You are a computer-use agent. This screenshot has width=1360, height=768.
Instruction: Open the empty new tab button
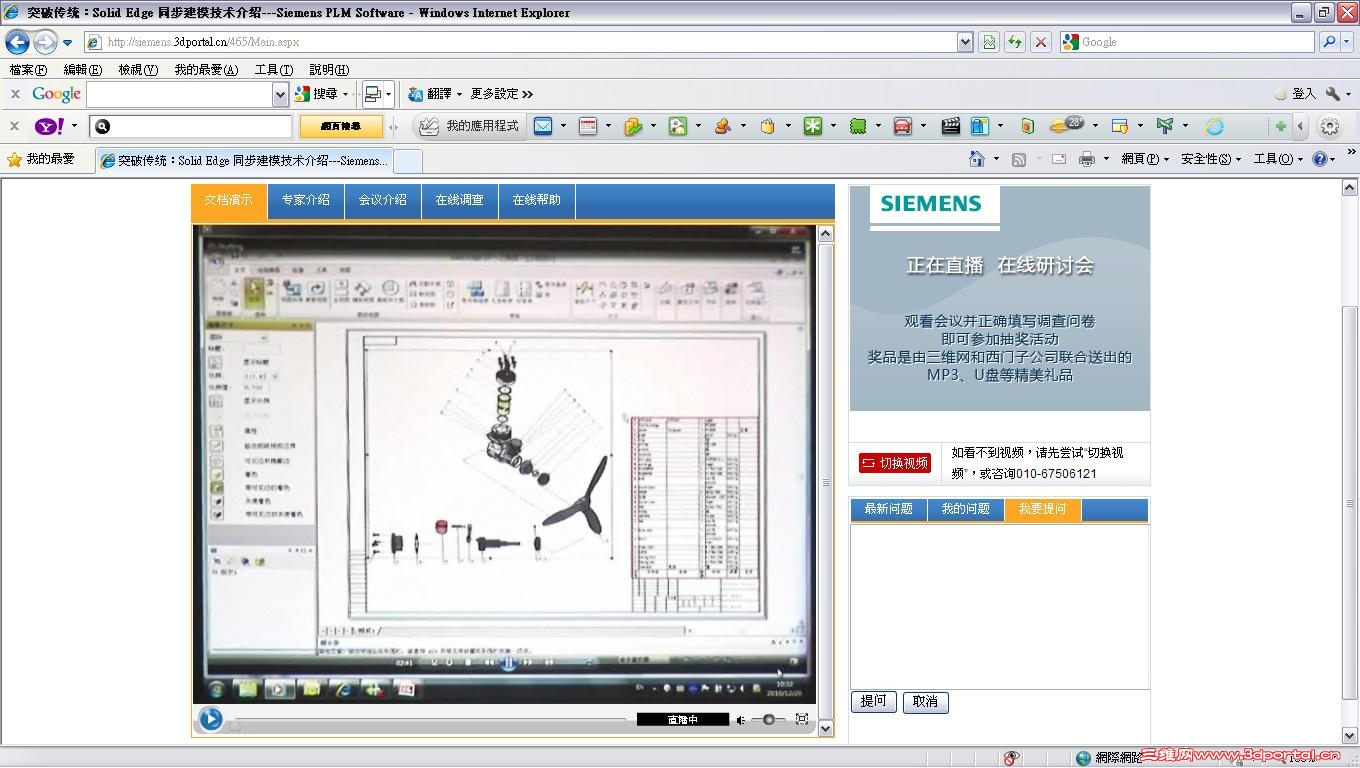tap(408, 160)
